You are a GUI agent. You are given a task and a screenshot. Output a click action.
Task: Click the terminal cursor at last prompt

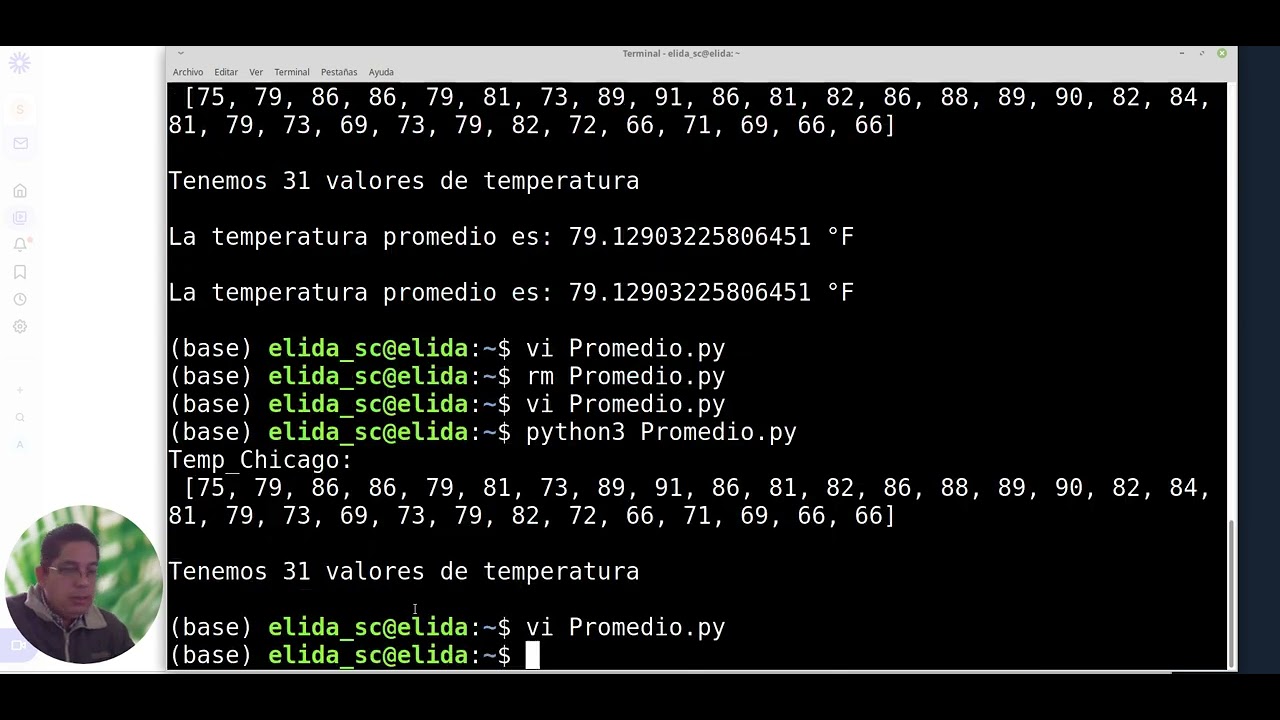click(533, 655)
